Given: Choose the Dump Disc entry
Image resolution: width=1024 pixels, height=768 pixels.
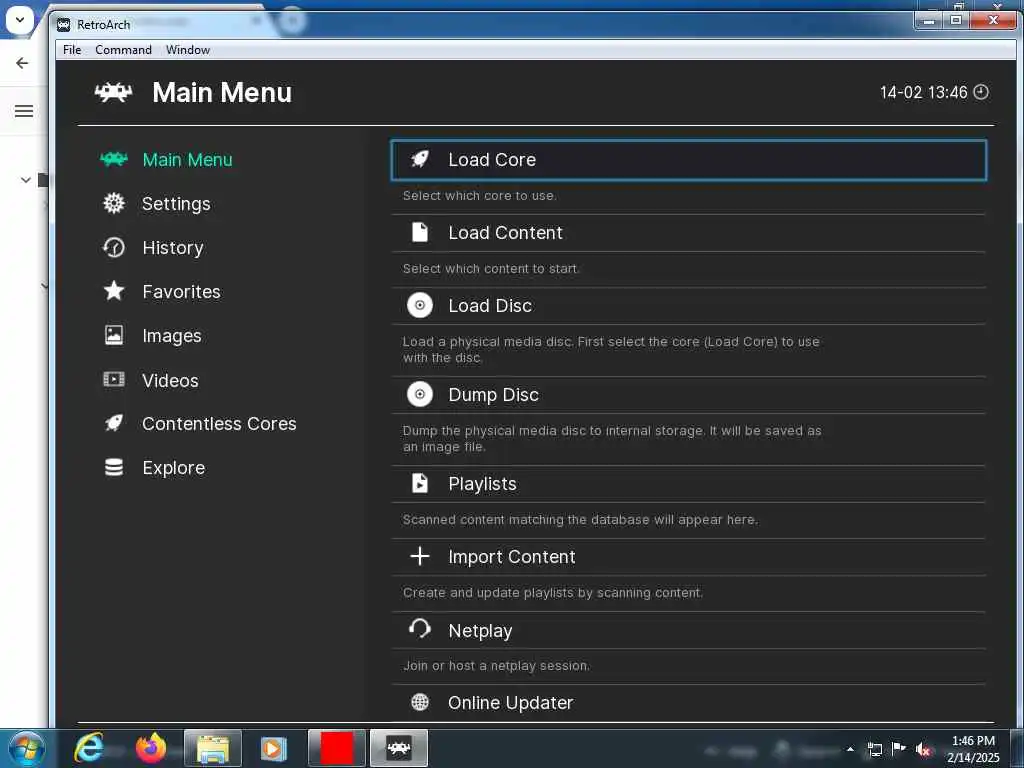Looking at the screenshot, I should [x=688, y=394].
